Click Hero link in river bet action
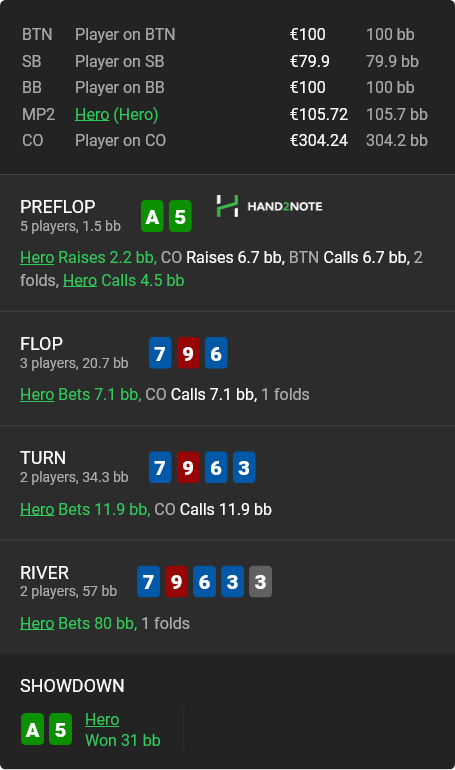Image resolution: width=455 pixels, height=770 pixels. [x=37, y=623]
